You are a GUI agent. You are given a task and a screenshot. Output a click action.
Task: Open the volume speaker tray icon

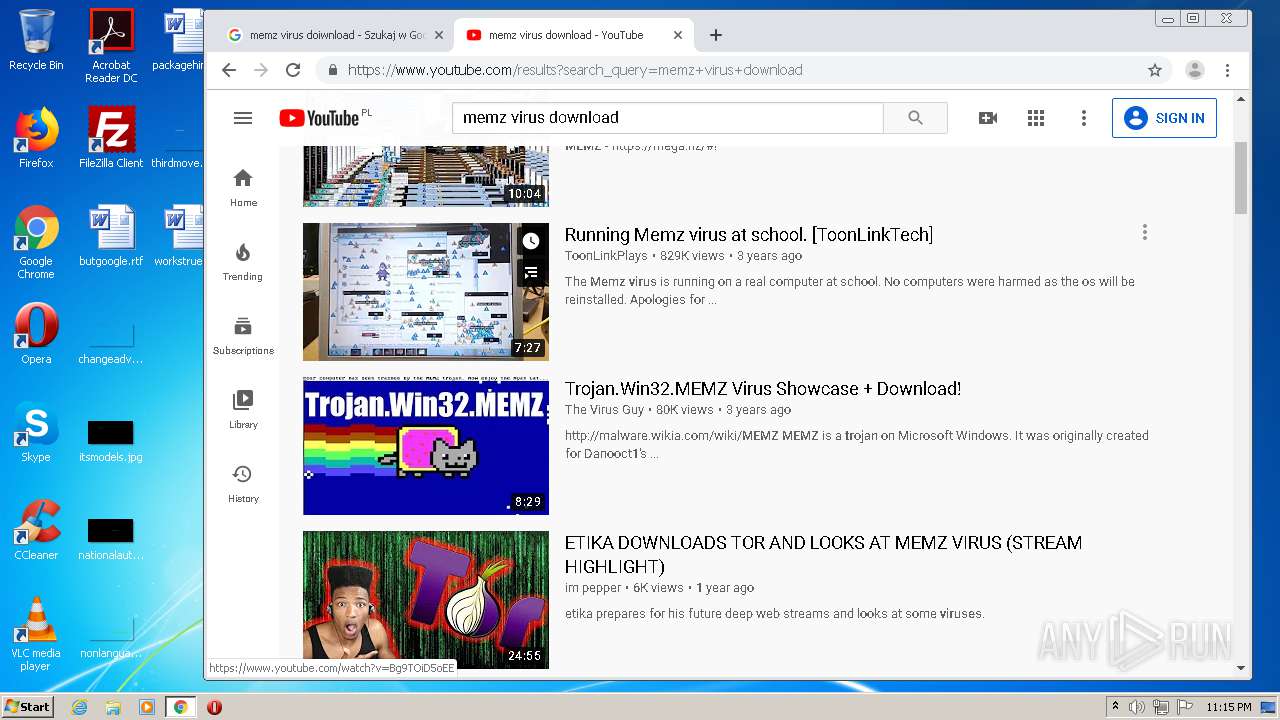tap(1136, 707)
